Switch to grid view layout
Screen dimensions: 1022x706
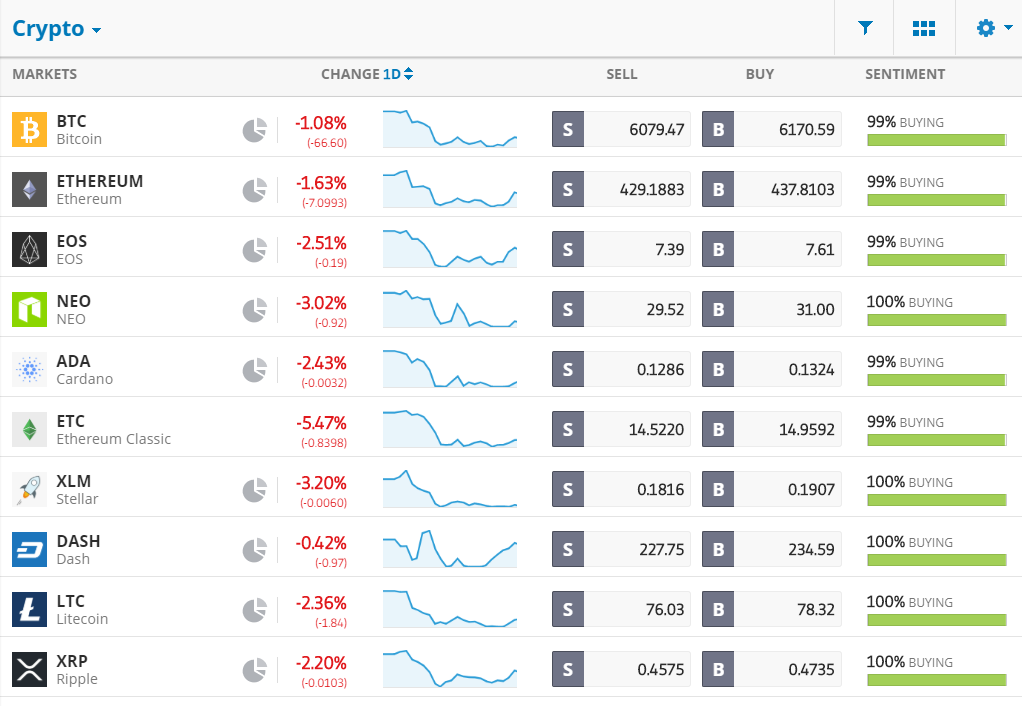click(924, 28)
